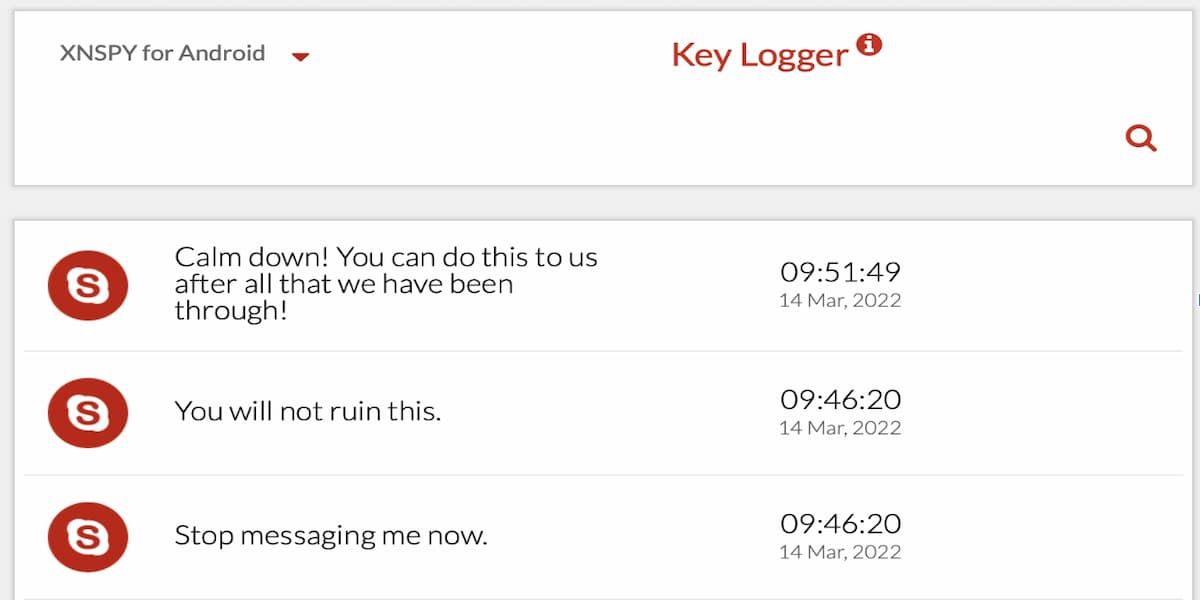Select the "You will not ruin this." log entry
The height and width of the screenshot is (600, 1200).
[307, 411]
